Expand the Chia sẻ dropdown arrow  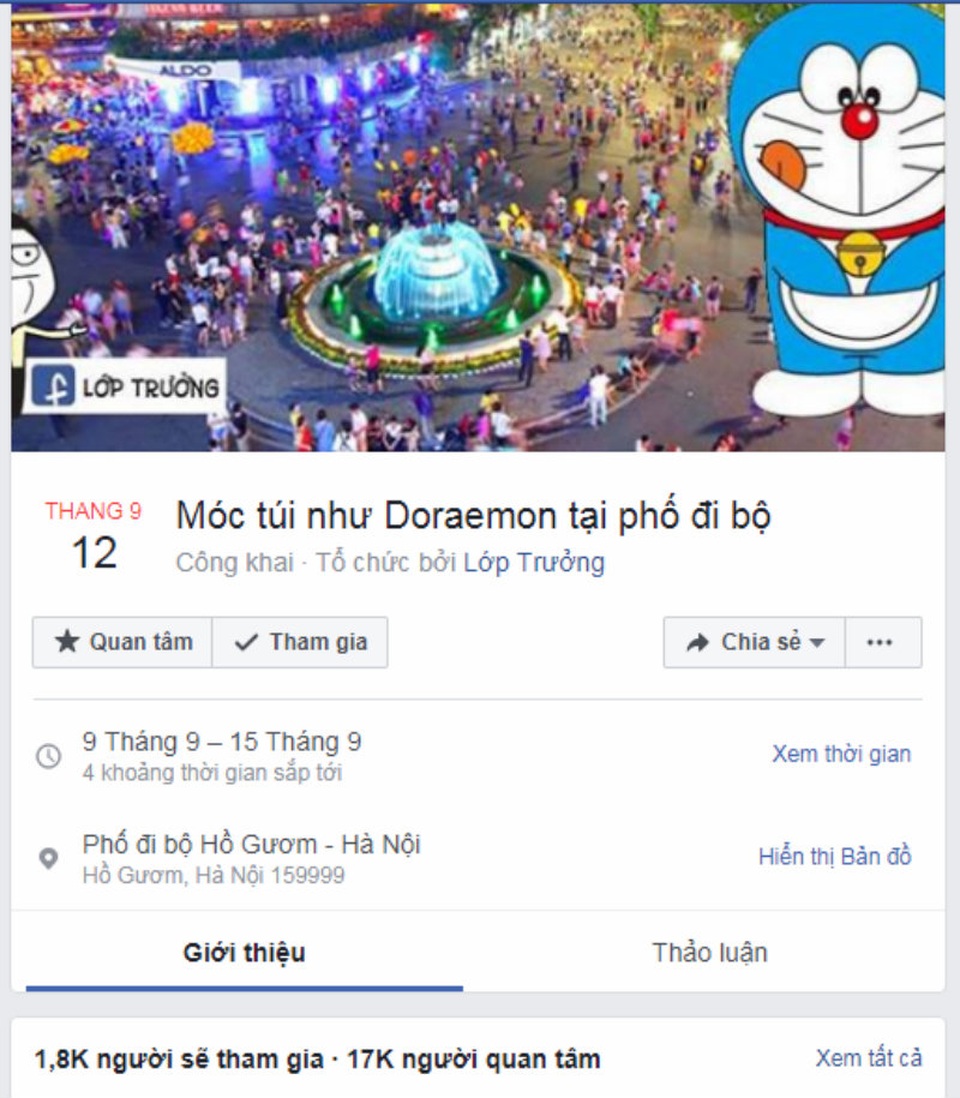click(816, 642)
